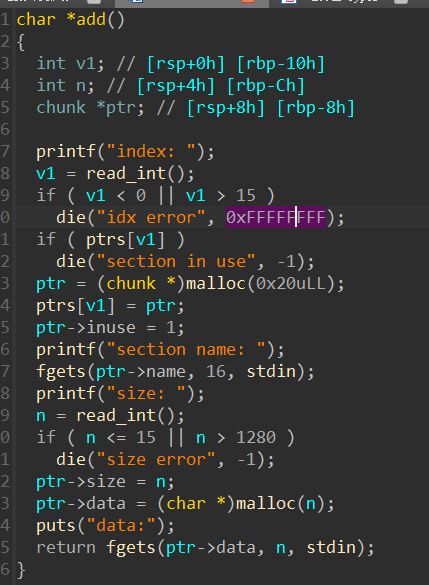The width and height of the screenshot is (429, 585).
Task: Click variable n in the int n declaration
Action: pyautogui.click(x=81, y=85)
